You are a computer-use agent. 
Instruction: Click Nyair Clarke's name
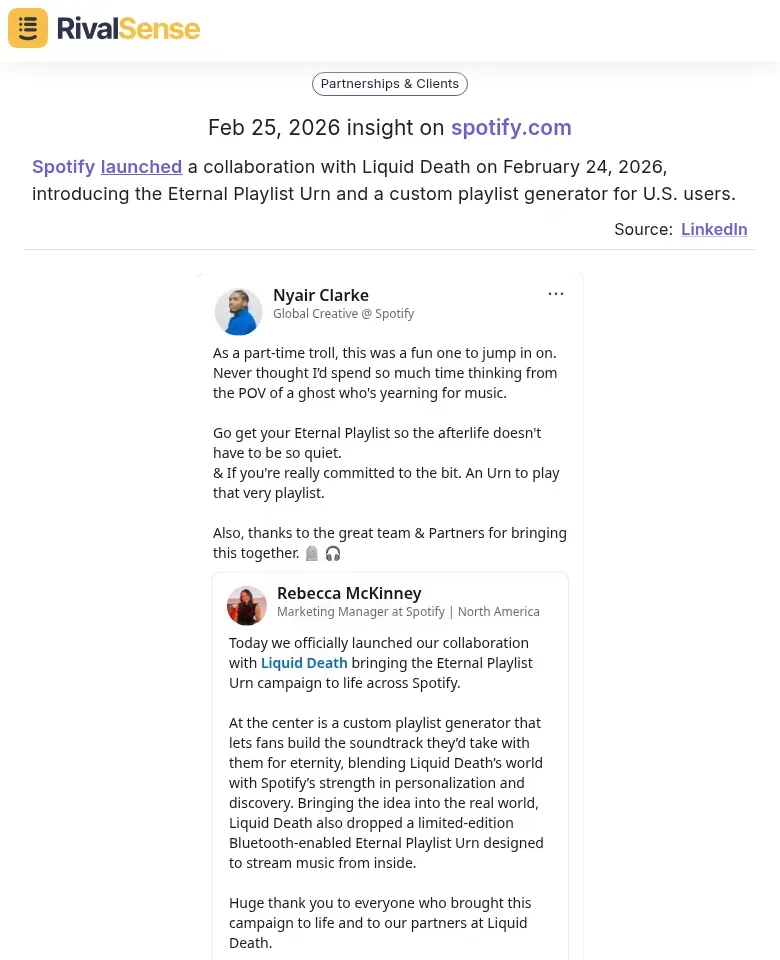[321, 295]
